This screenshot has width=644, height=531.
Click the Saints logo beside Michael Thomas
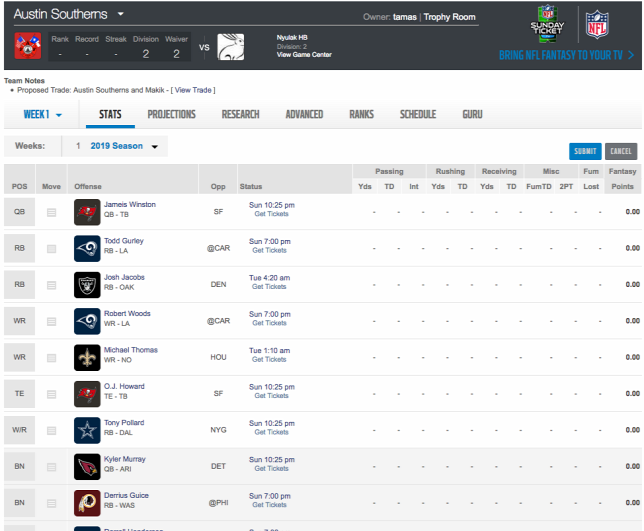point(87,358)
